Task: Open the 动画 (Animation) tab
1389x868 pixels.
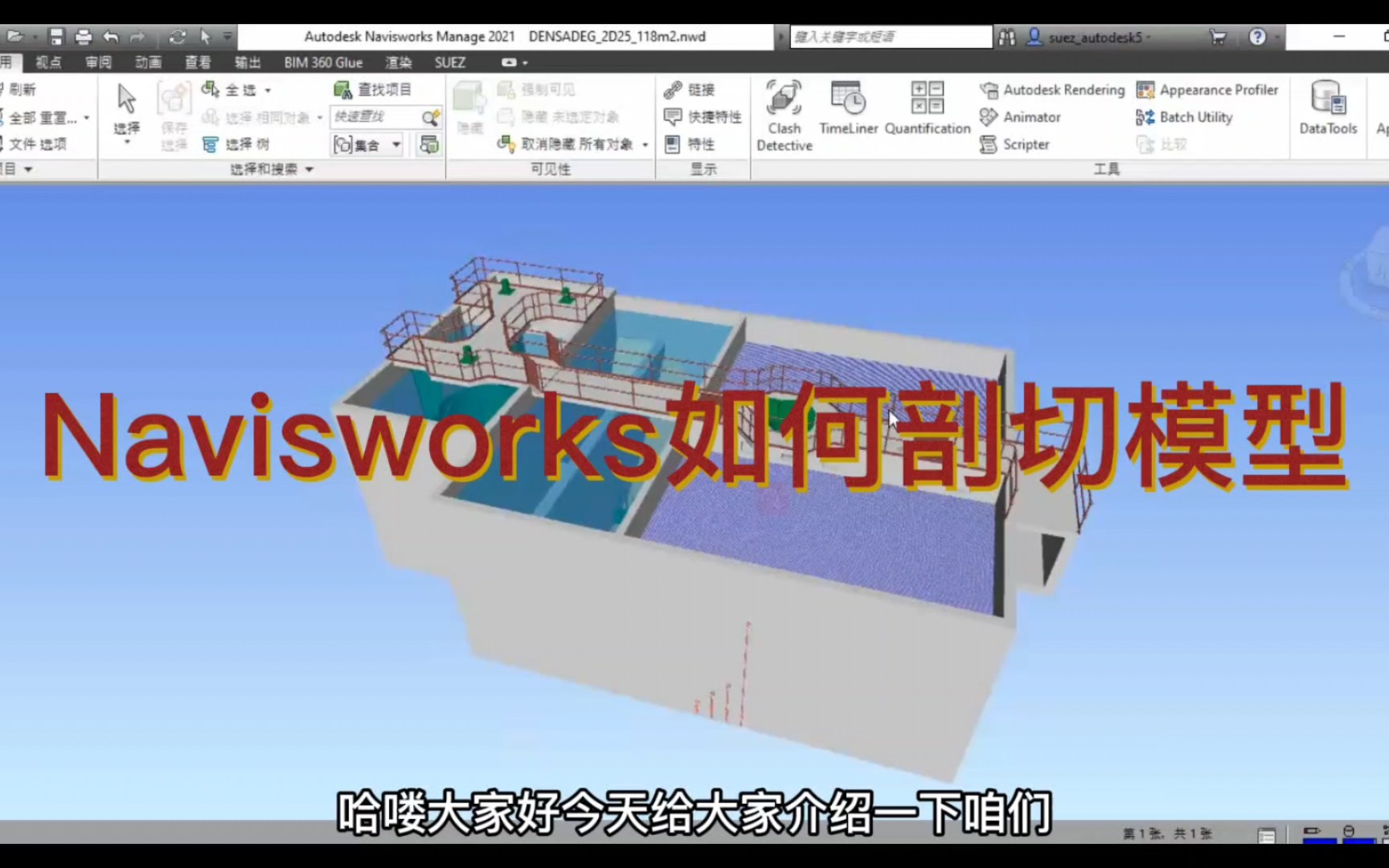Action: pyautogui.click(x=149, y=62)
